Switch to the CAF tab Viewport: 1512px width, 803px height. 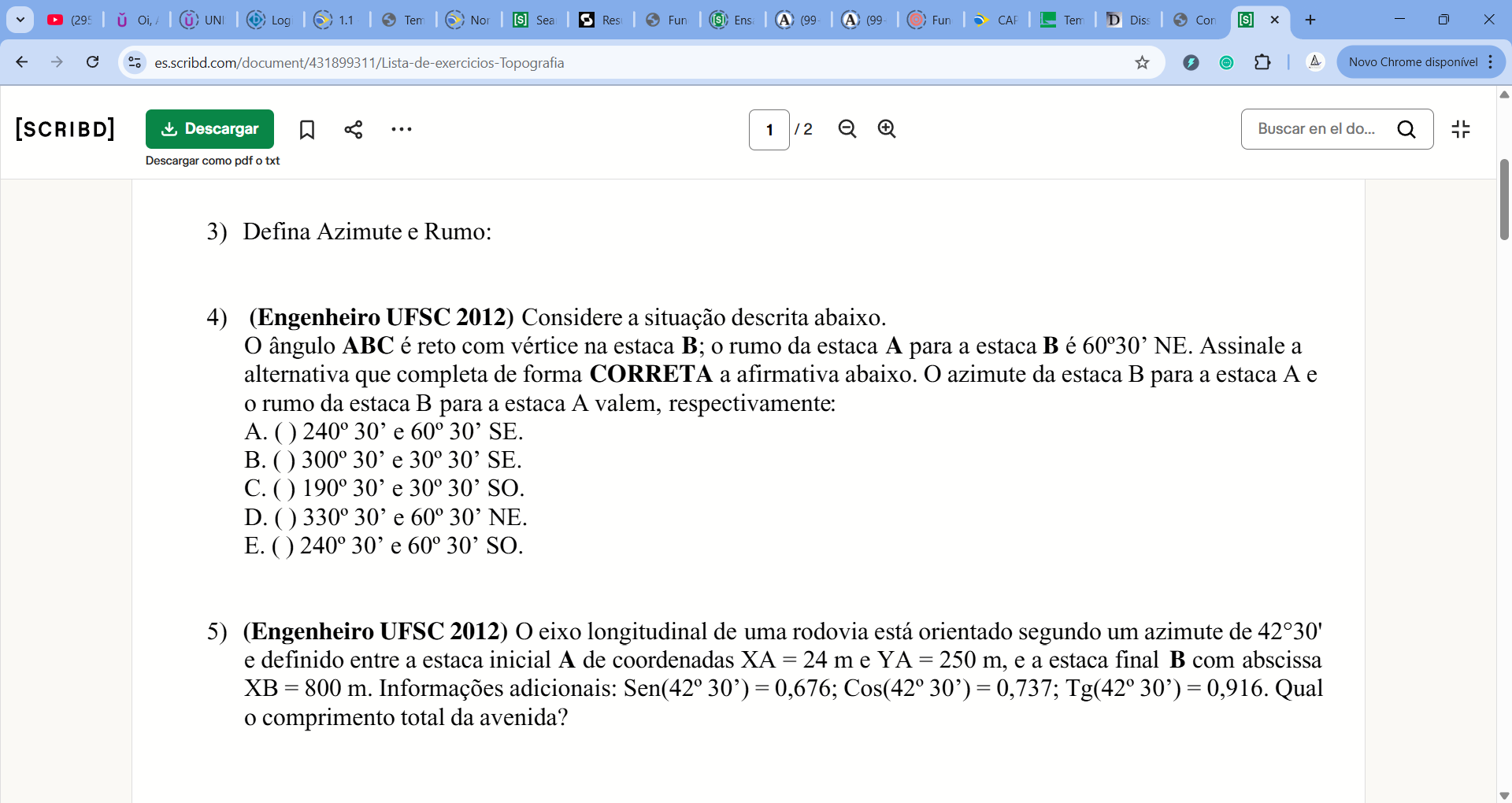pos(995,20)
